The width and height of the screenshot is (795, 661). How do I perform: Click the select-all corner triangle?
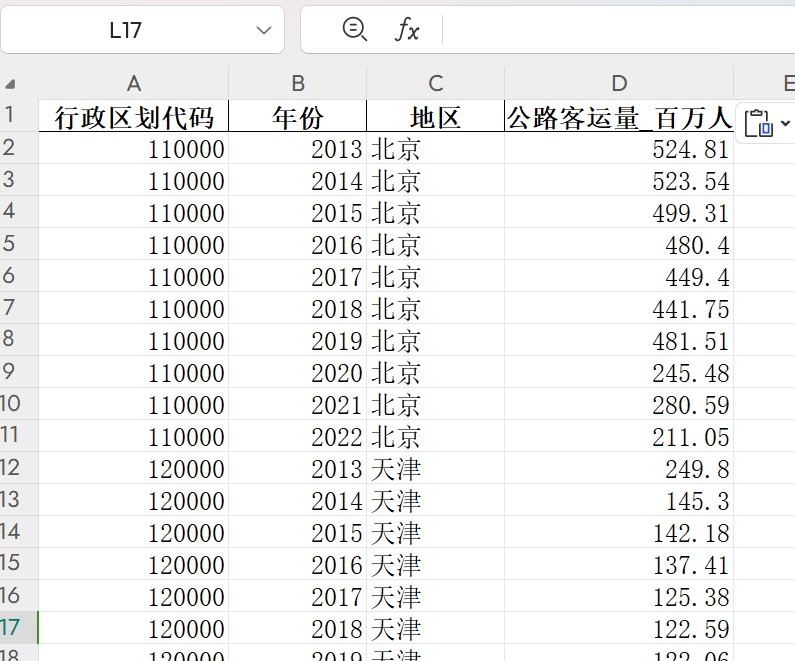coord(10,84)
